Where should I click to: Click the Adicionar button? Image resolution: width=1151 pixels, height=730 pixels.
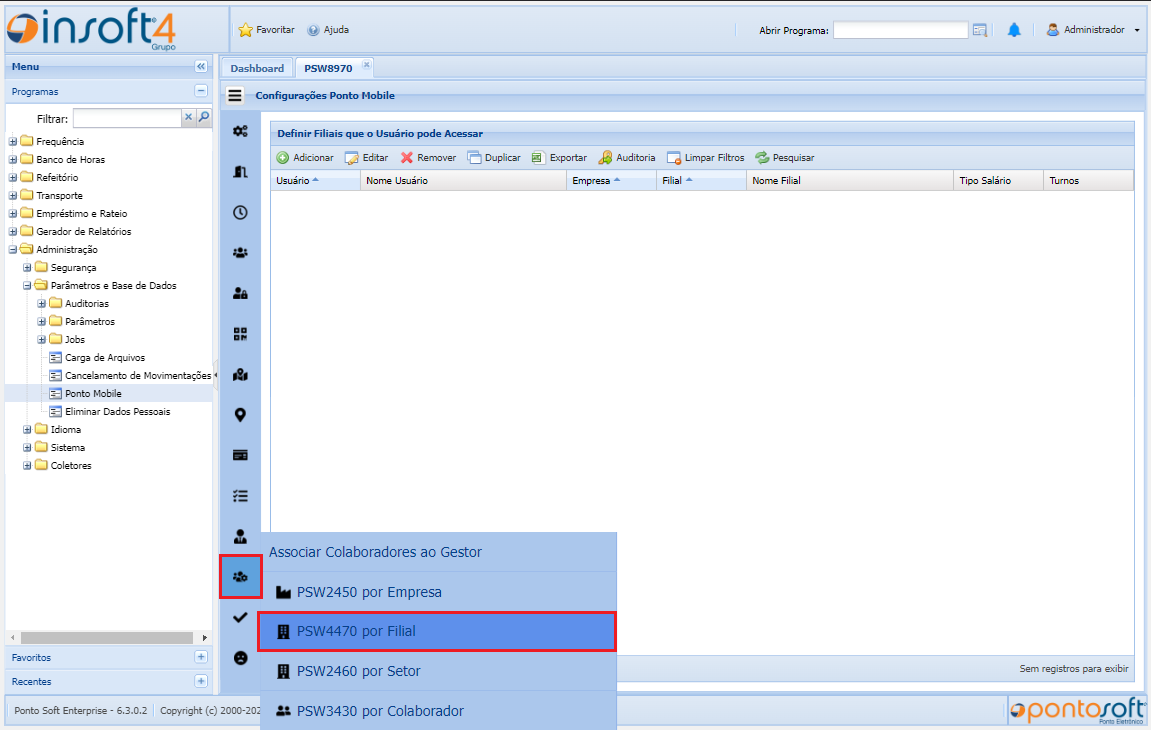point(305,158)
